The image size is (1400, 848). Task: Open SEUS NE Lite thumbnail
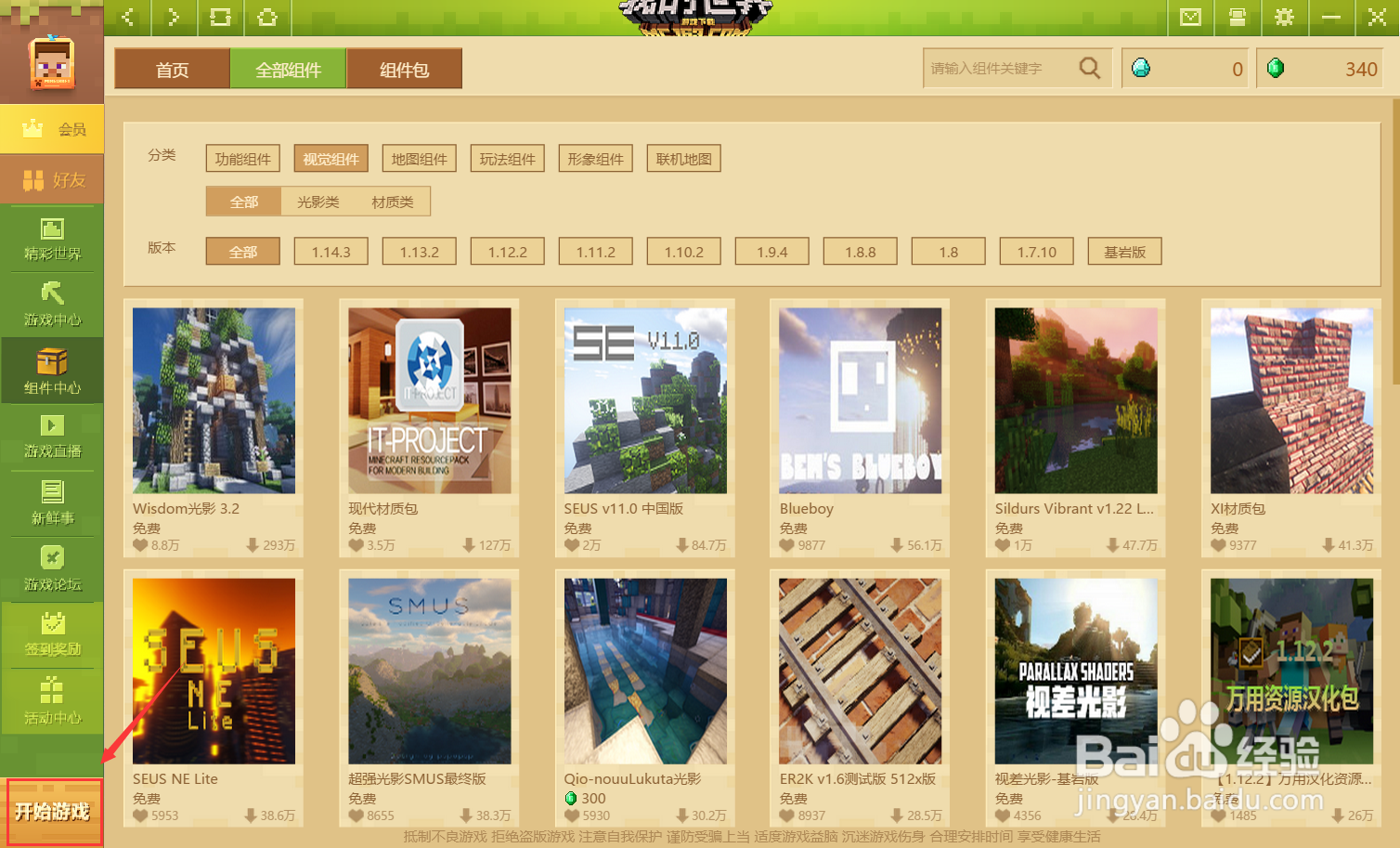(214, 672)
